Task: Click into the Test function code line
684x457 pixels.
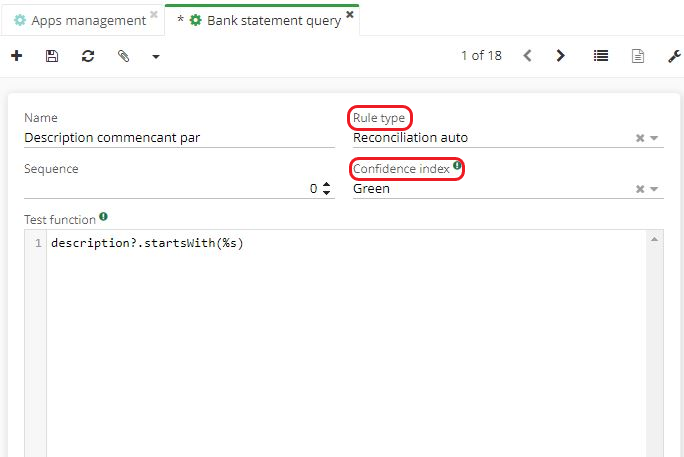Action: point(147,243)
